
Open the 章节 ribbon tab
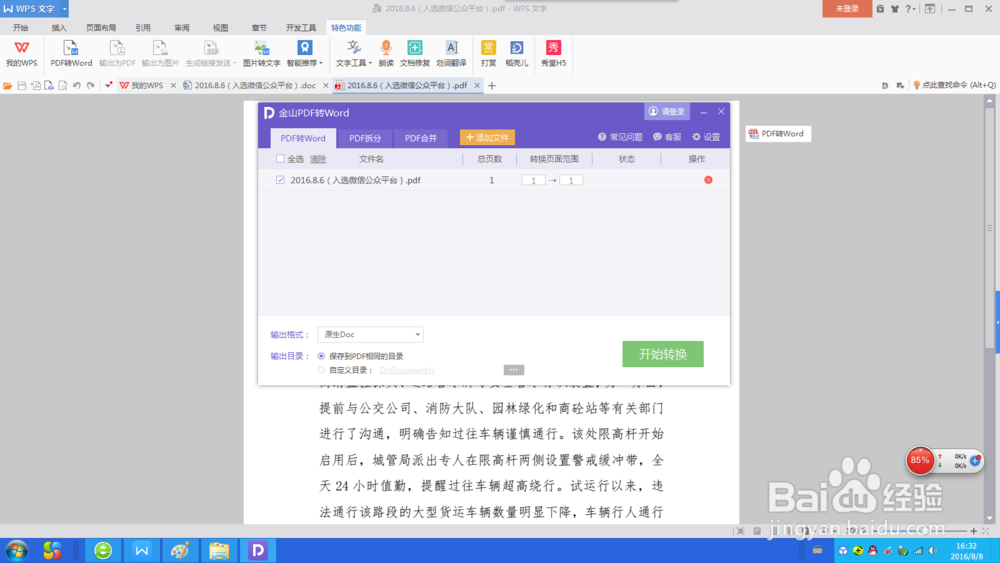[x=259, y=28]
